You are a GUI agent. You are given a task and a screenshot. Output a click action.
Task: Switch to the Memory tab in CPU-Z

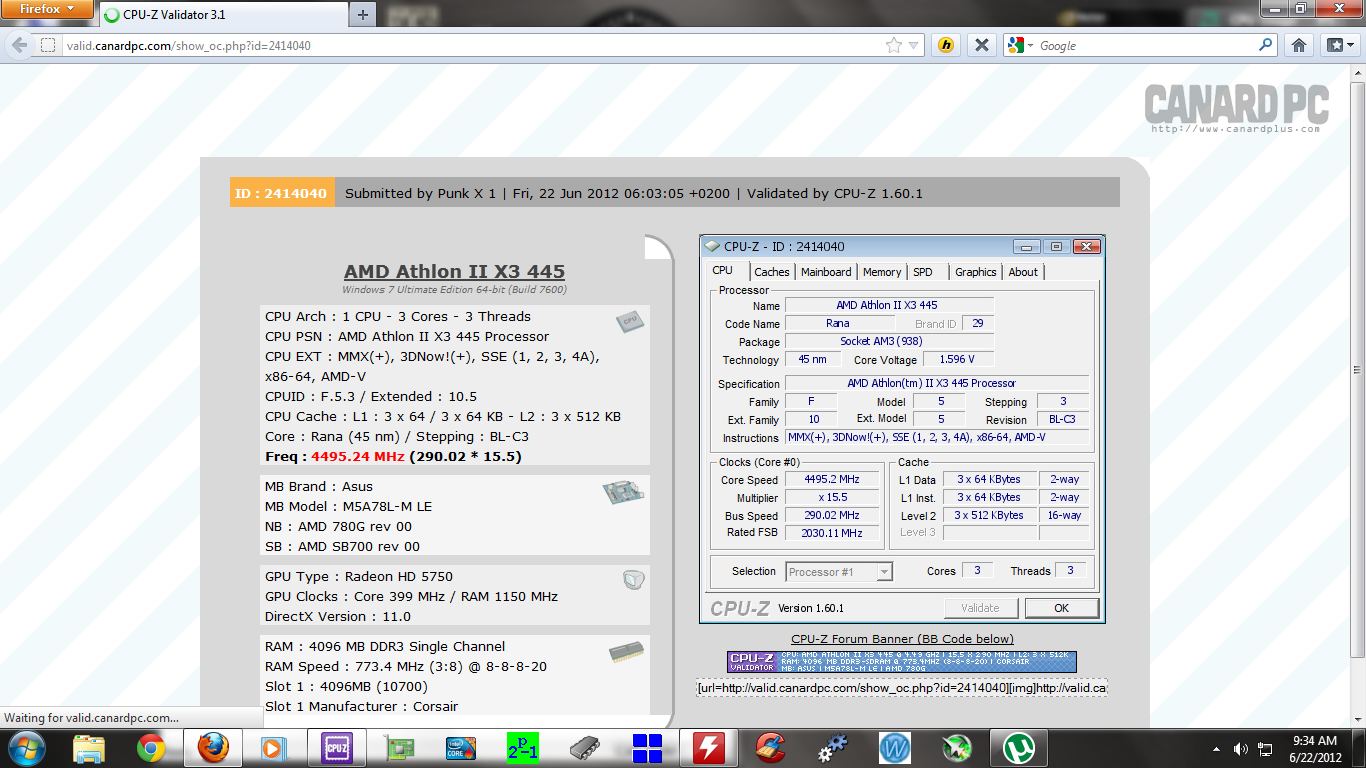(x=882, y=272)
